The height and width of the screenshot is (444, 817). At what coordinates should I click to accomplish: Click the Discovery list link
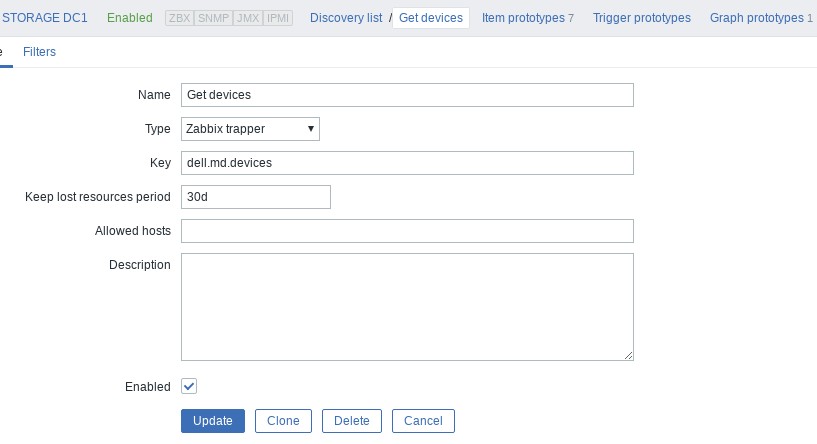coord(346,18)
